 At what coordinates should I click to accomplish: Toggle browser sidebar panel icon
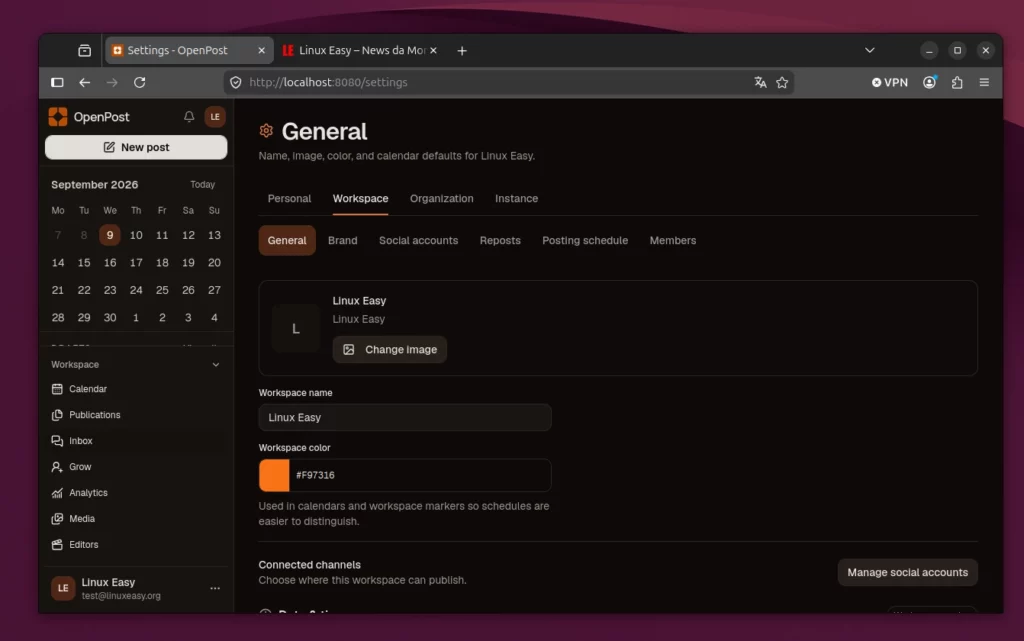tap(57, 82)
